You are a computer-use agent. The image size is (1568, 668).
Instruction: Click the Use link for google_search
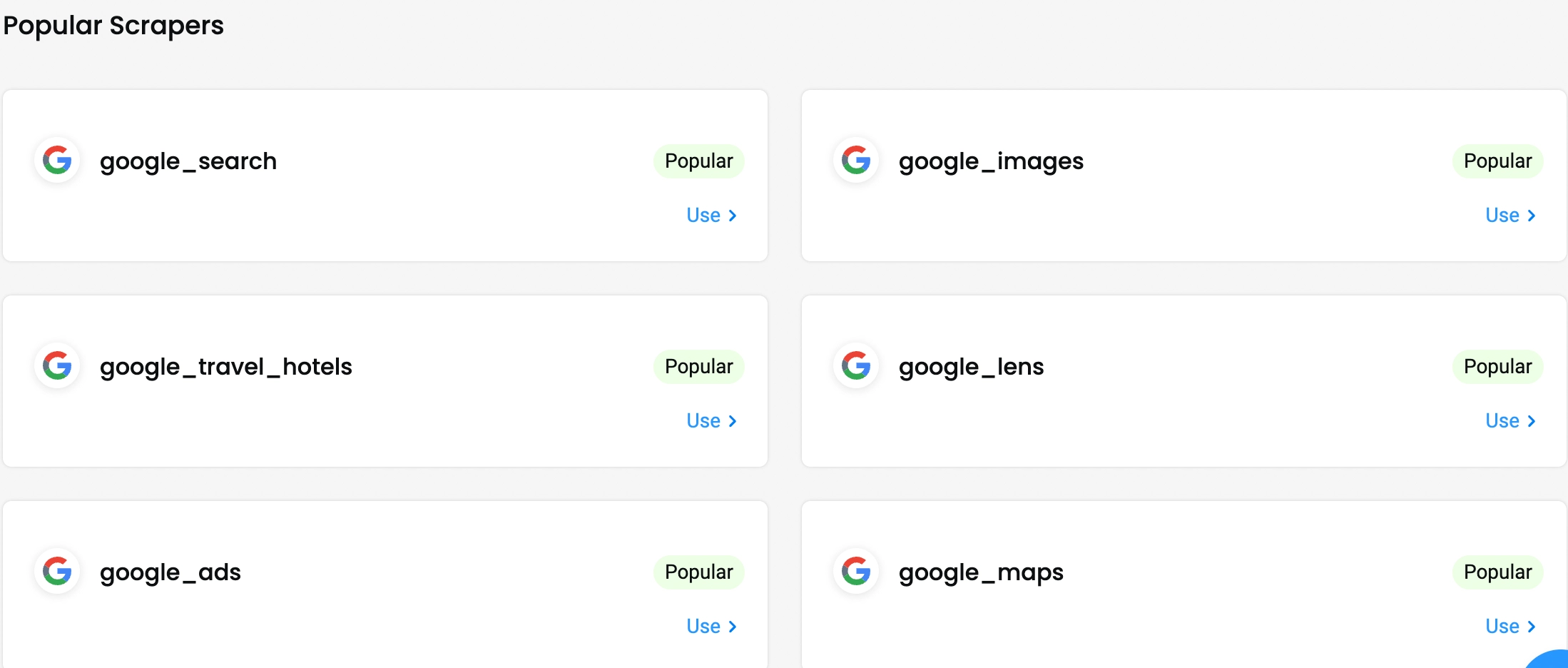coord(712,216)
